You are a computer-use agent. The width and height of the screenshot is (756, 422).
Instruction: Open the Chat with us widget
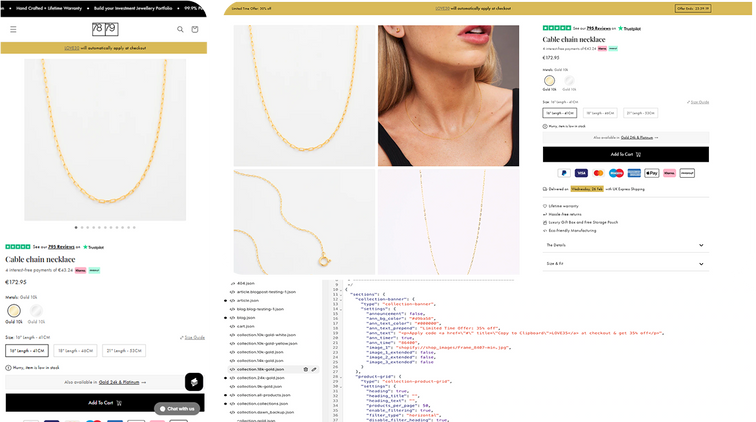pos(176,408)
